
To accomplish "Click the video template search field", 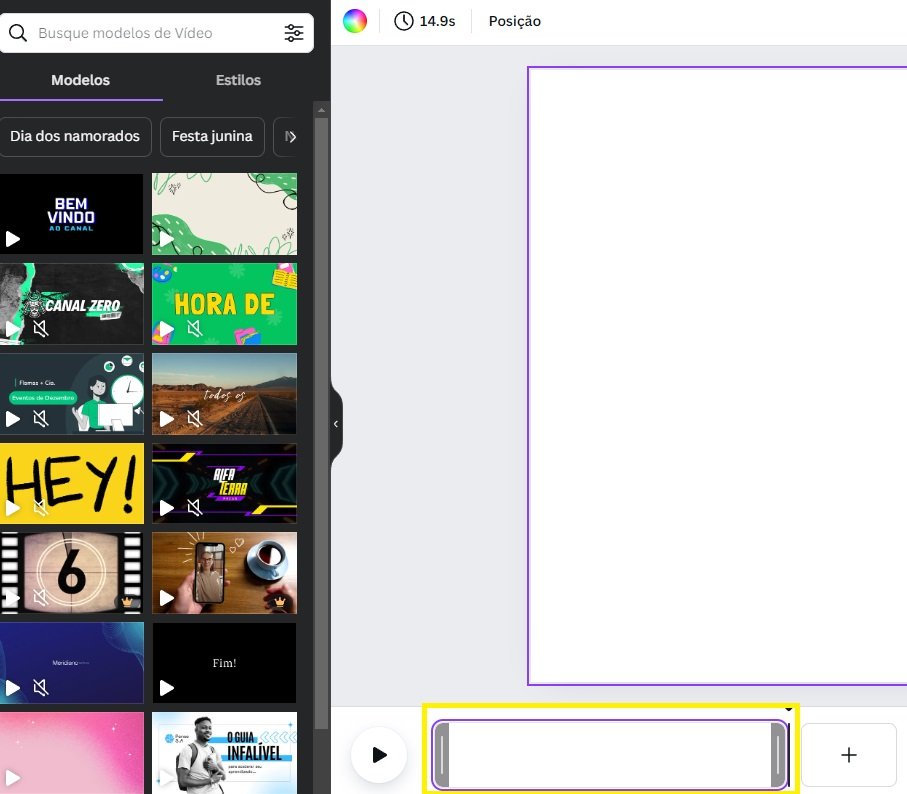I will [x=150, y=32].
